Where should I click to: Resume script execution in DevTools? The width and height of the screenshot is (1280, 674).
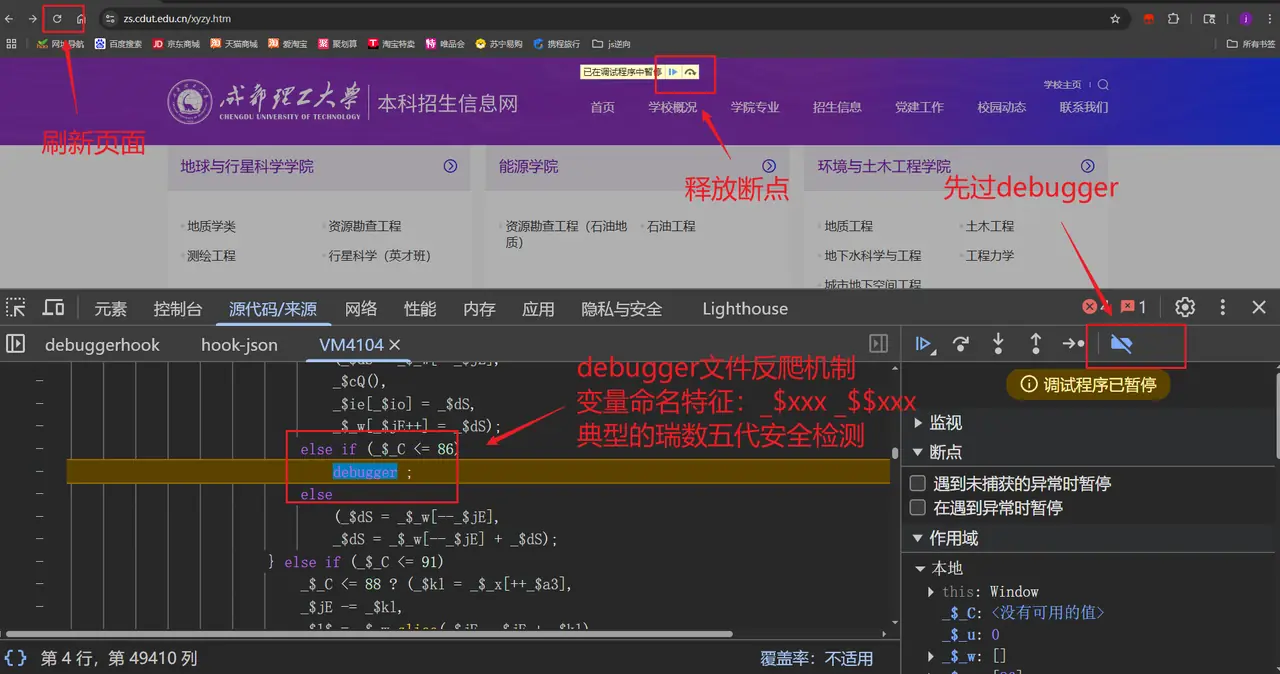(x=923, y=344)
